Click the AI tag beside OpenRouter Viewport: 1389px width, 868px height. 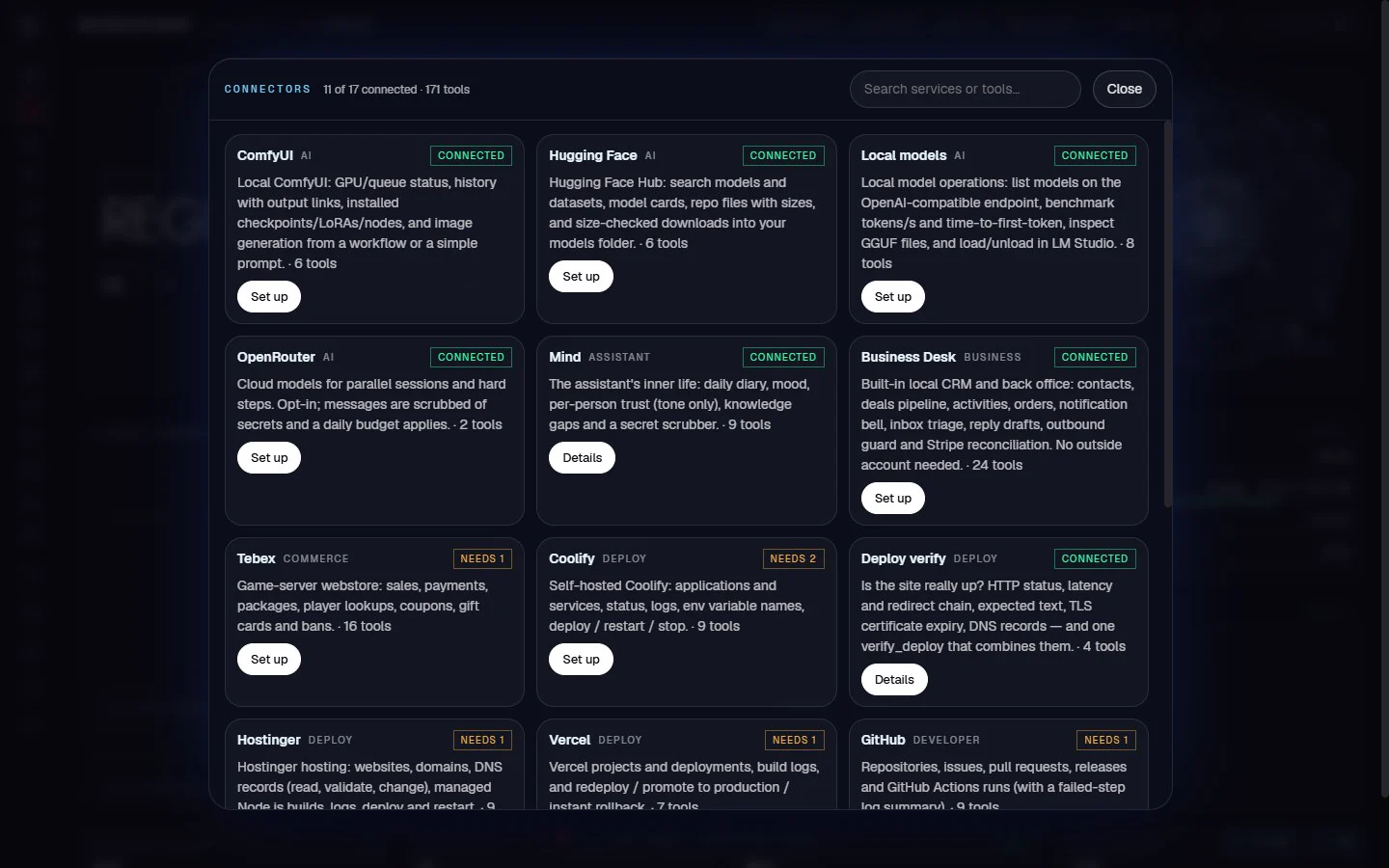[x=328, y=358]
